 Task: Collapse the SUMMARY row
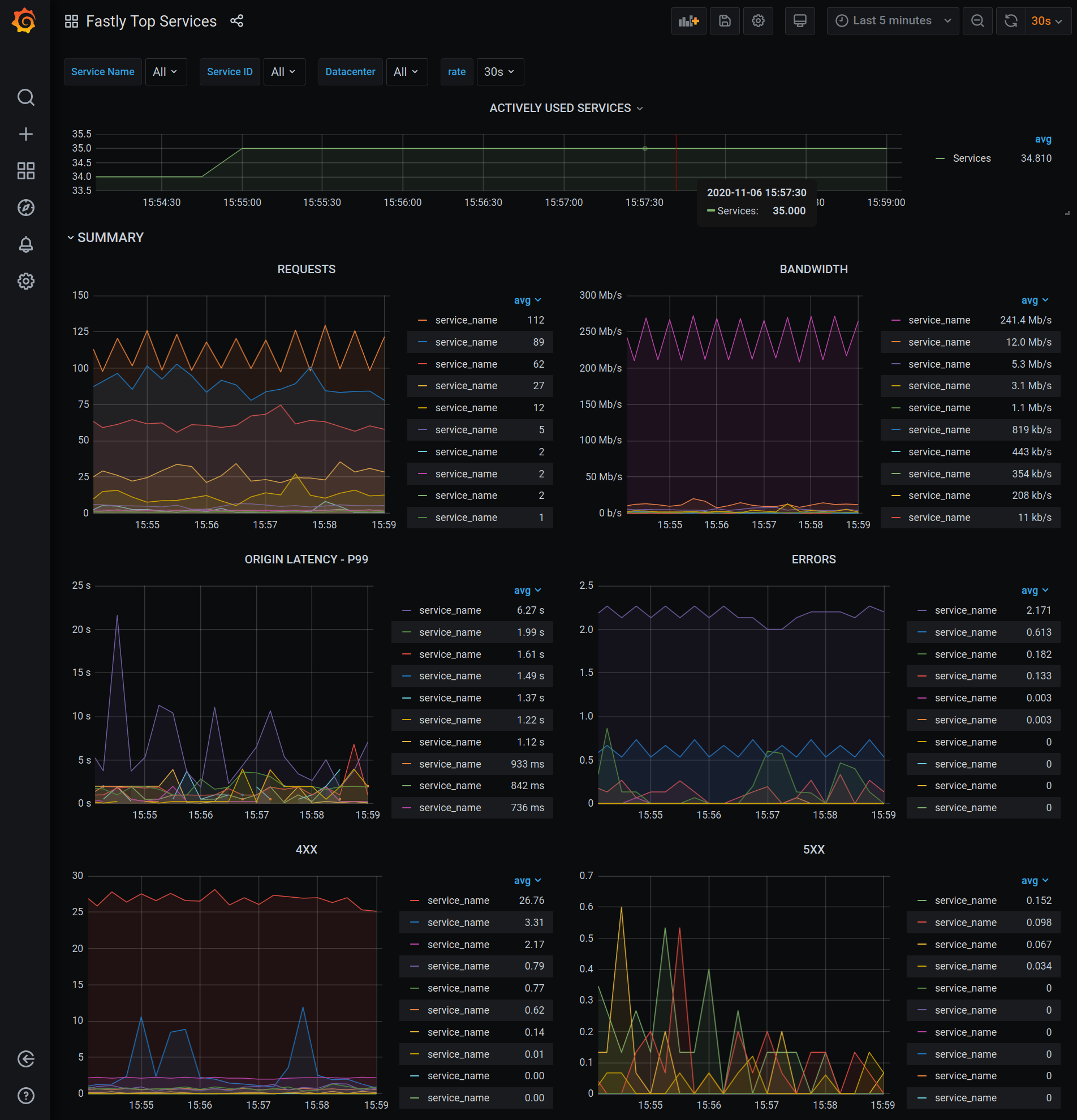[105, 238]
